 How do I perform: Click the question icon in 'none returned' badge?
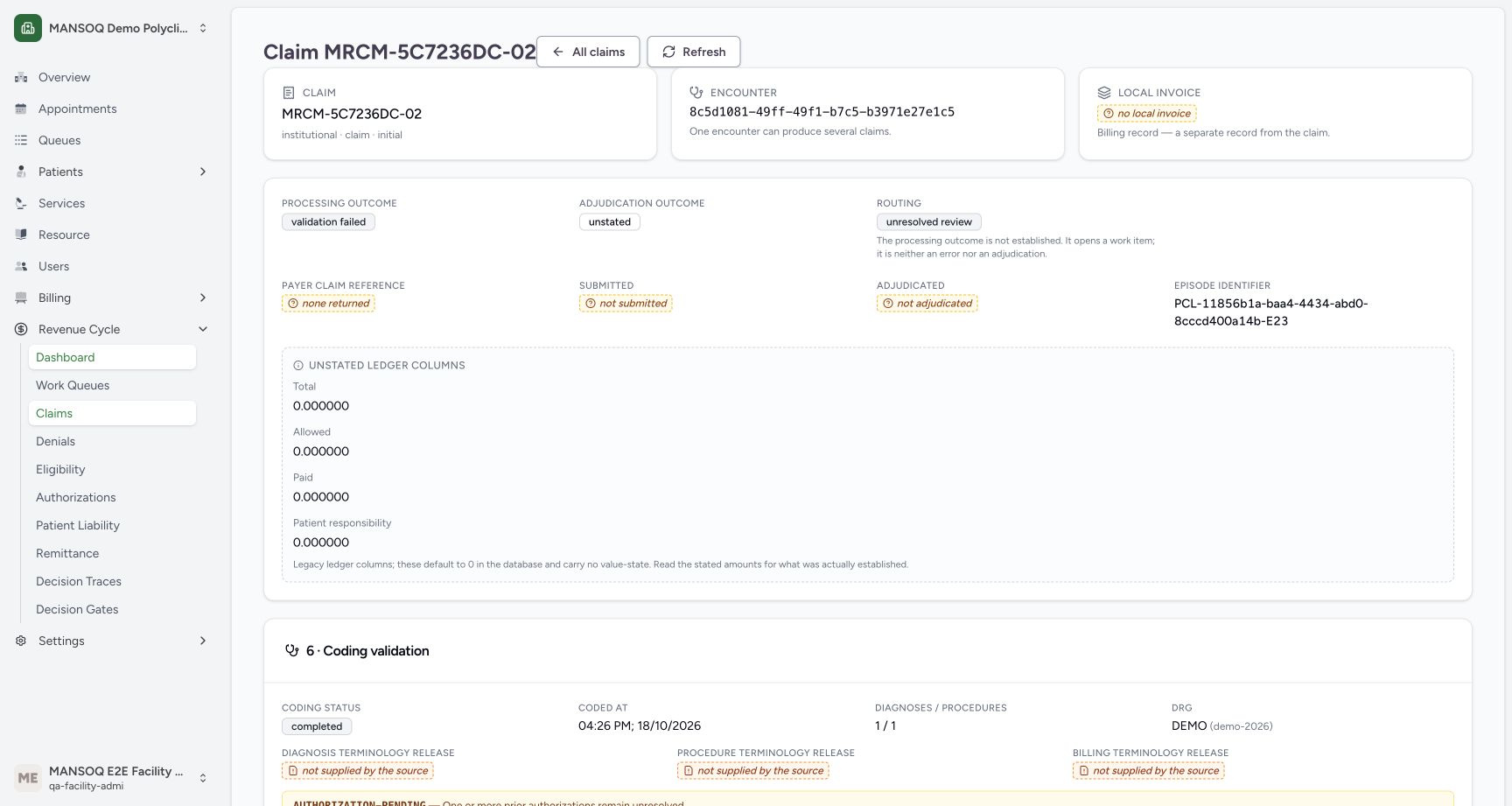293,304
